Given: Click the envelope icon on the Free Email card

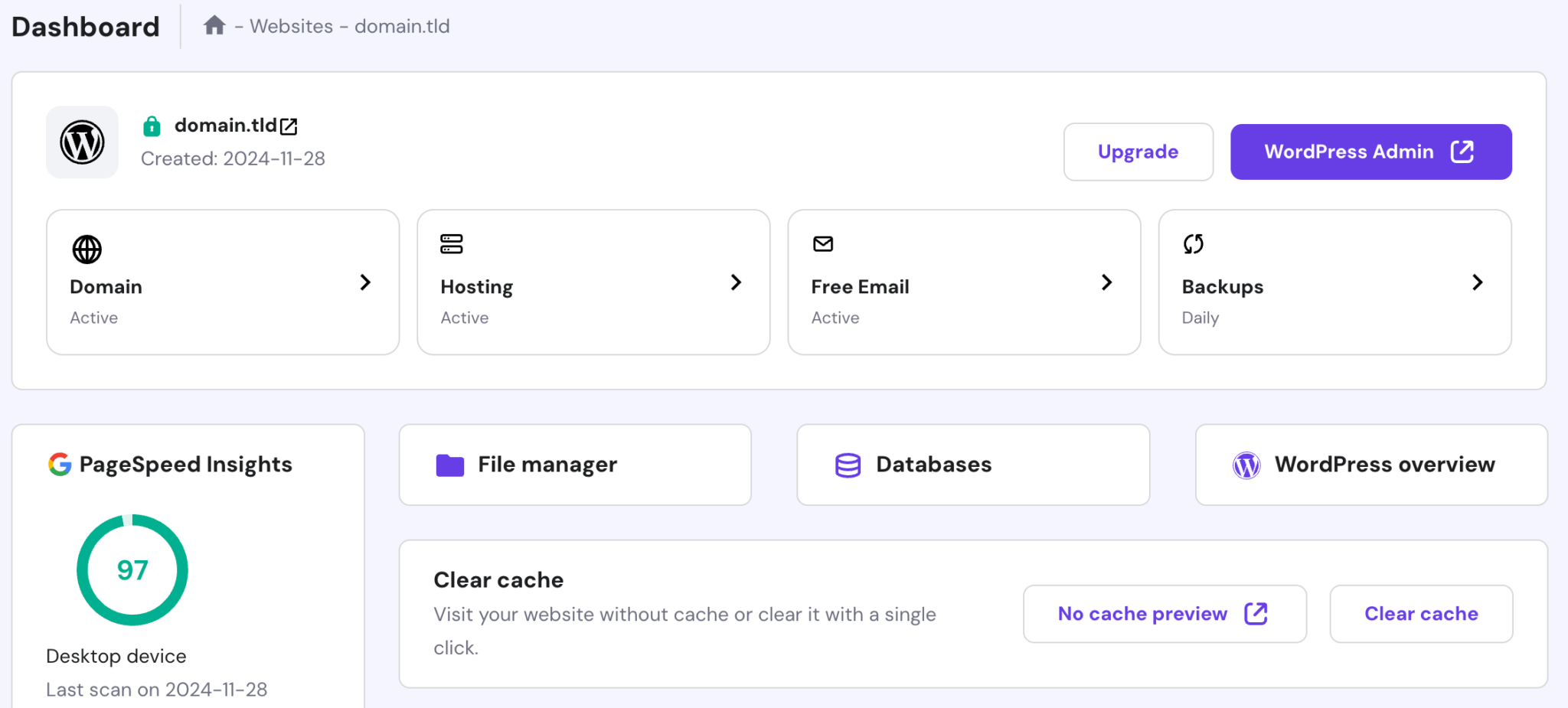Looking at the screenshot, I should click(x=822, y=244).
